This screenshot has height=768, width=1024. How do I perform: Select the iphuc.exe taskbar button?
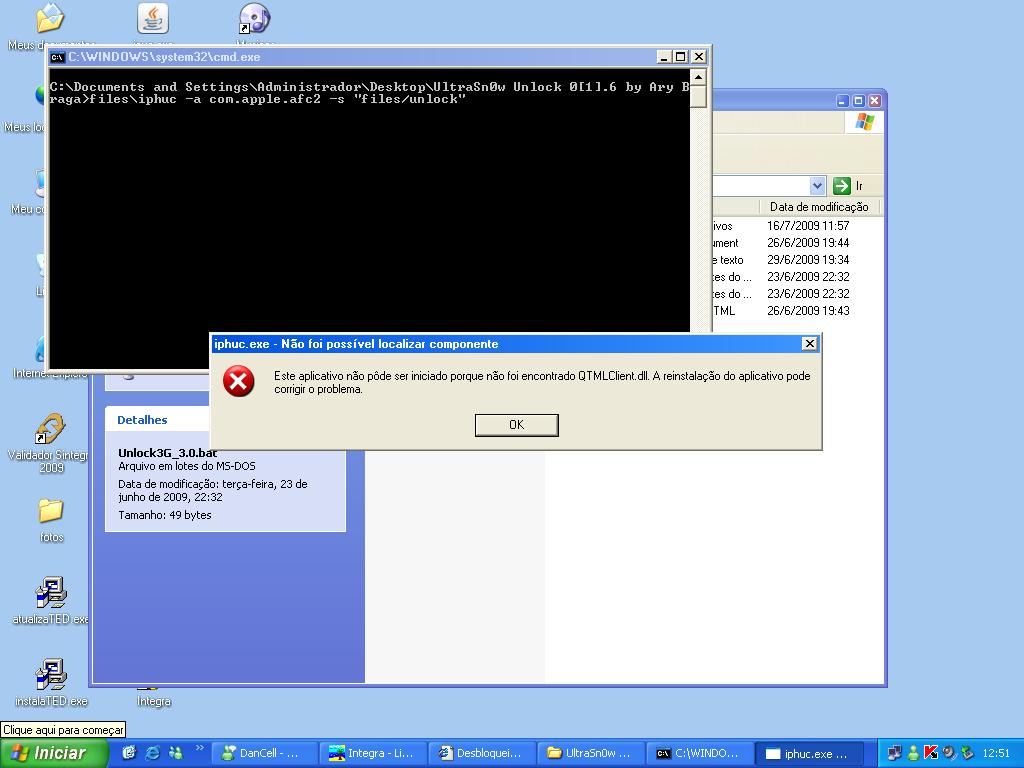808,753
